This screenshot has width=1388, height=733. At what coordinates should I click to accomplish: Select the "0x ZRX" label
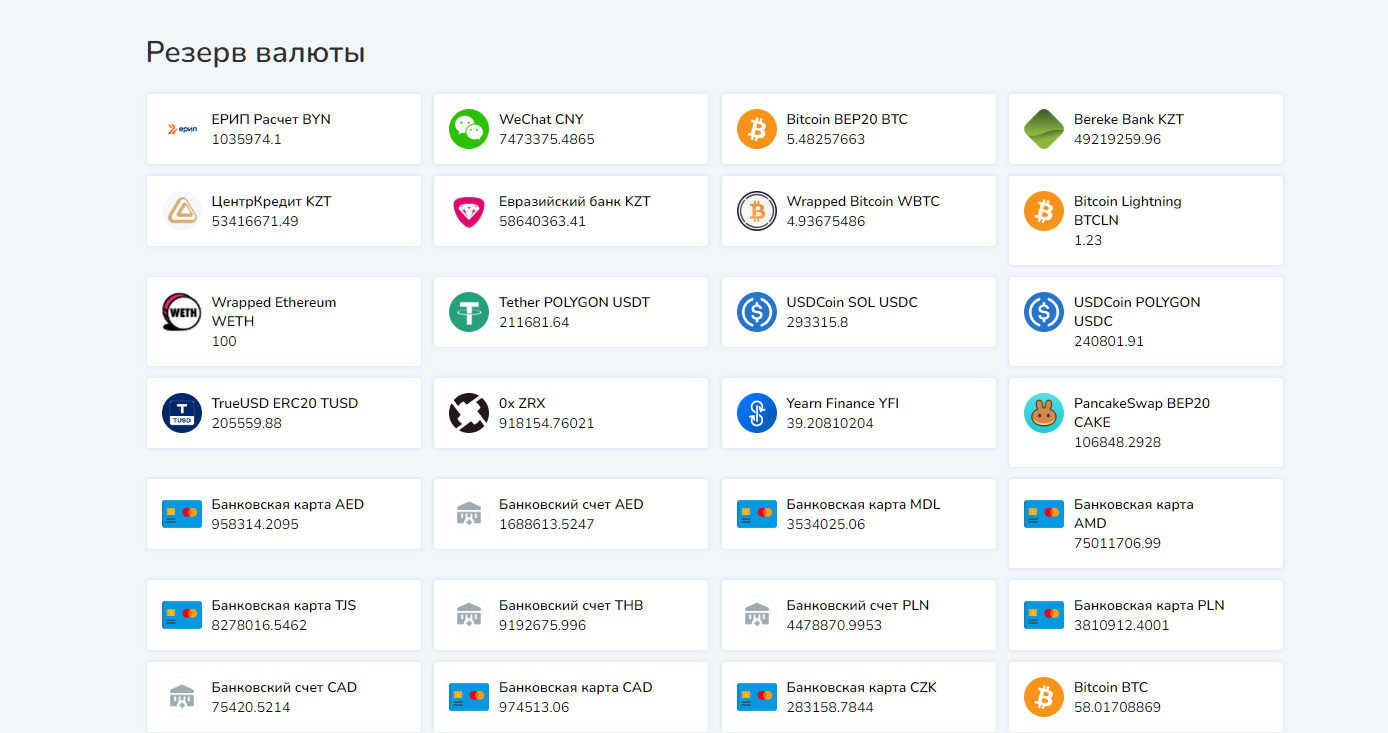pos(522,403)
